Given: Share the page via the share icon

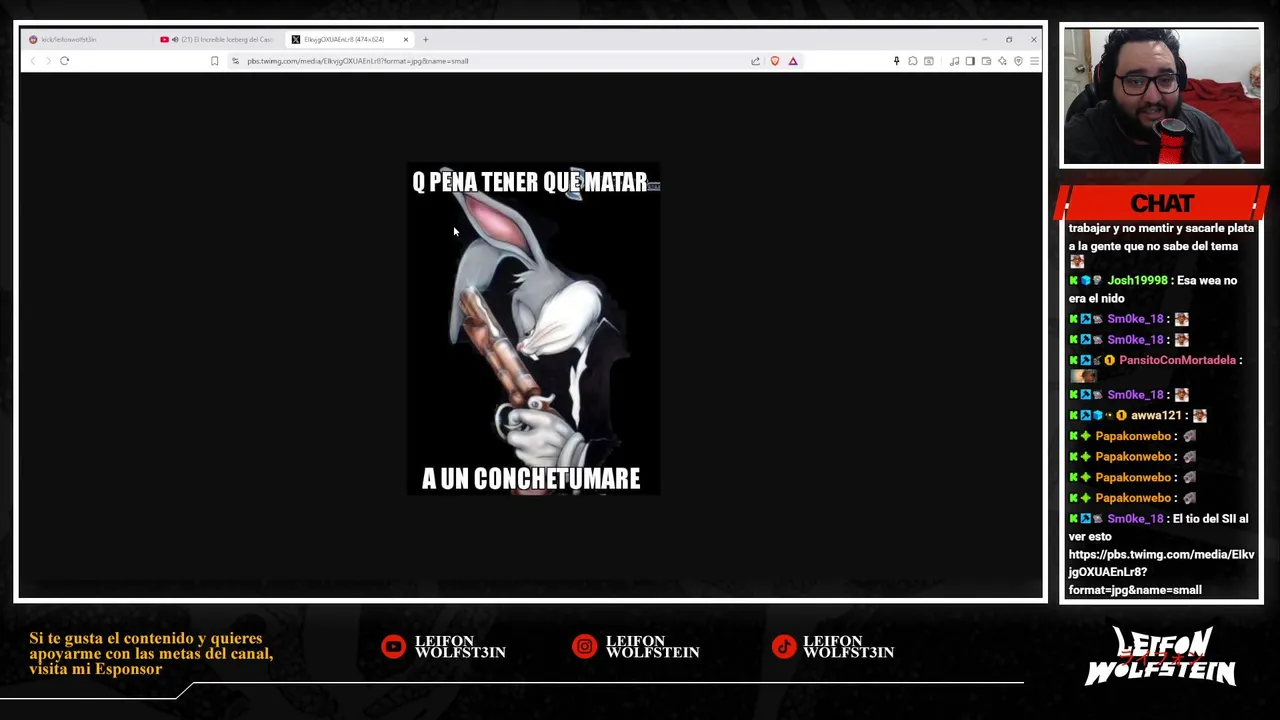Looking at the screenshot, I should pyautogui.click(x=755, y=61).
